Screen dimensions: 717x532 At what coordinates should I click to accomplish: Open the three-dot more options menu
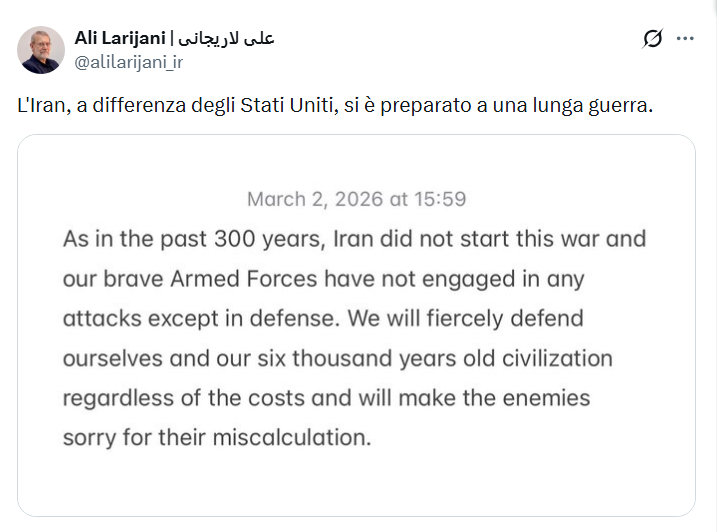(x=685, y=39)
